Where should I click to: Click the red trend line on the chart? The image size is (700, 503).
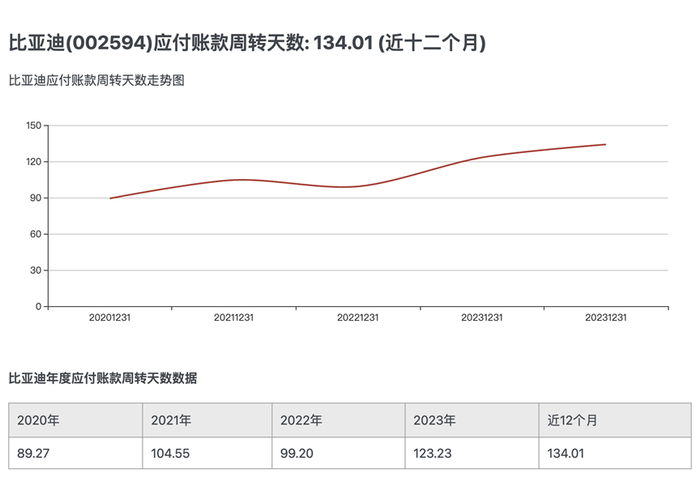coord(357,186)
